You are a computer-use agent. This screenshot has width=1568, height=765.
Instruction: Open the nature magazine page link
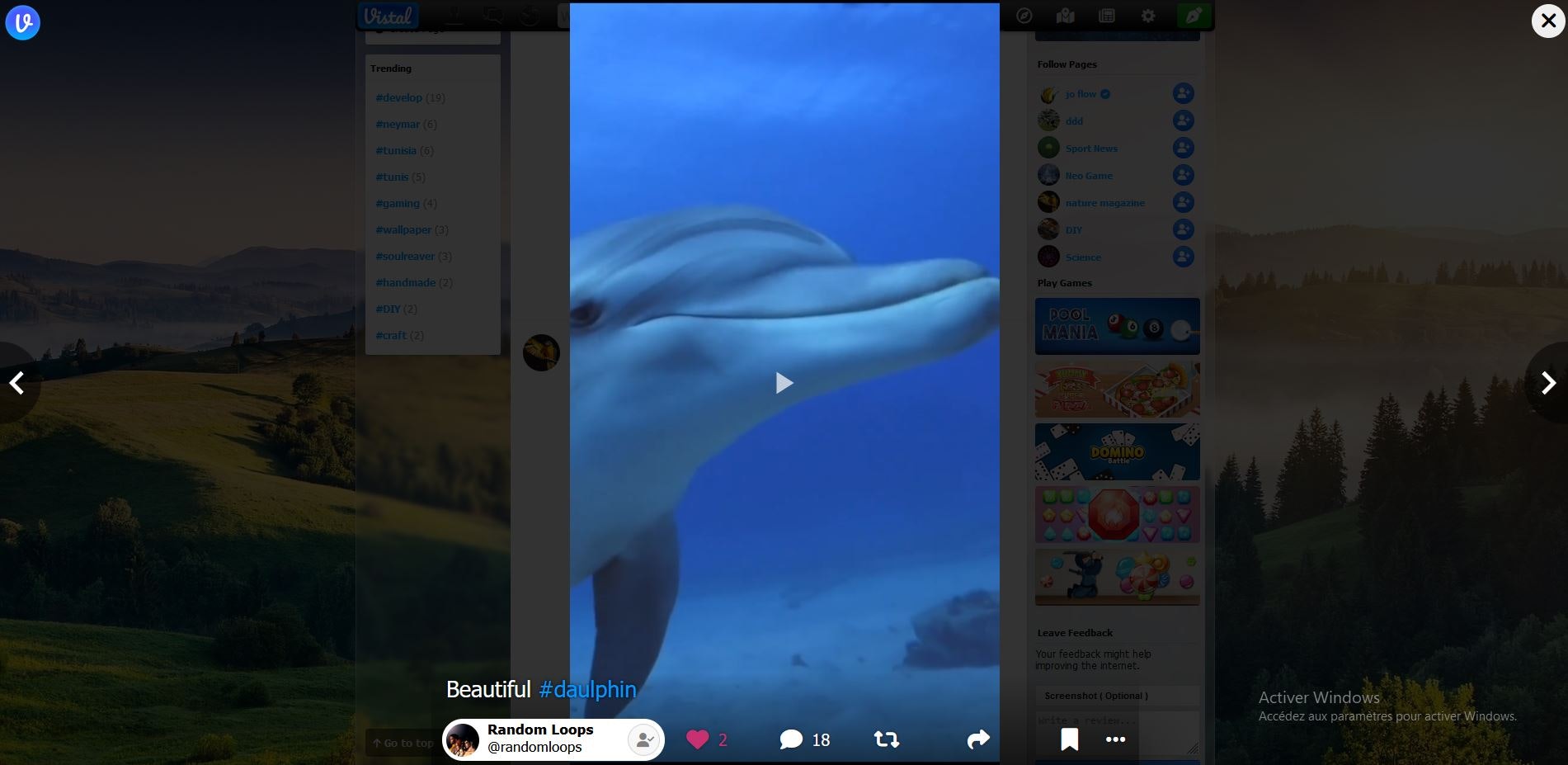1104,203
